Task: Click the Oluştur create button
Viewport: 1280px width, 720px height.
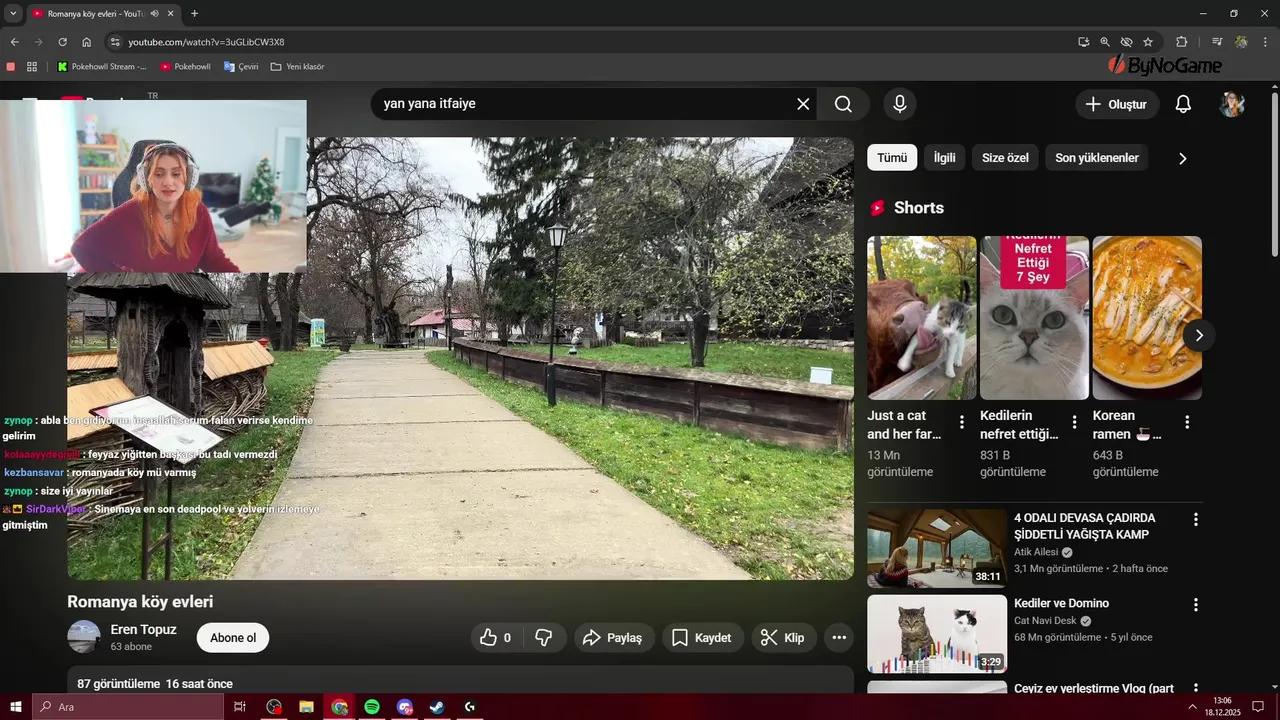Action: click(x=1117, y=104)
